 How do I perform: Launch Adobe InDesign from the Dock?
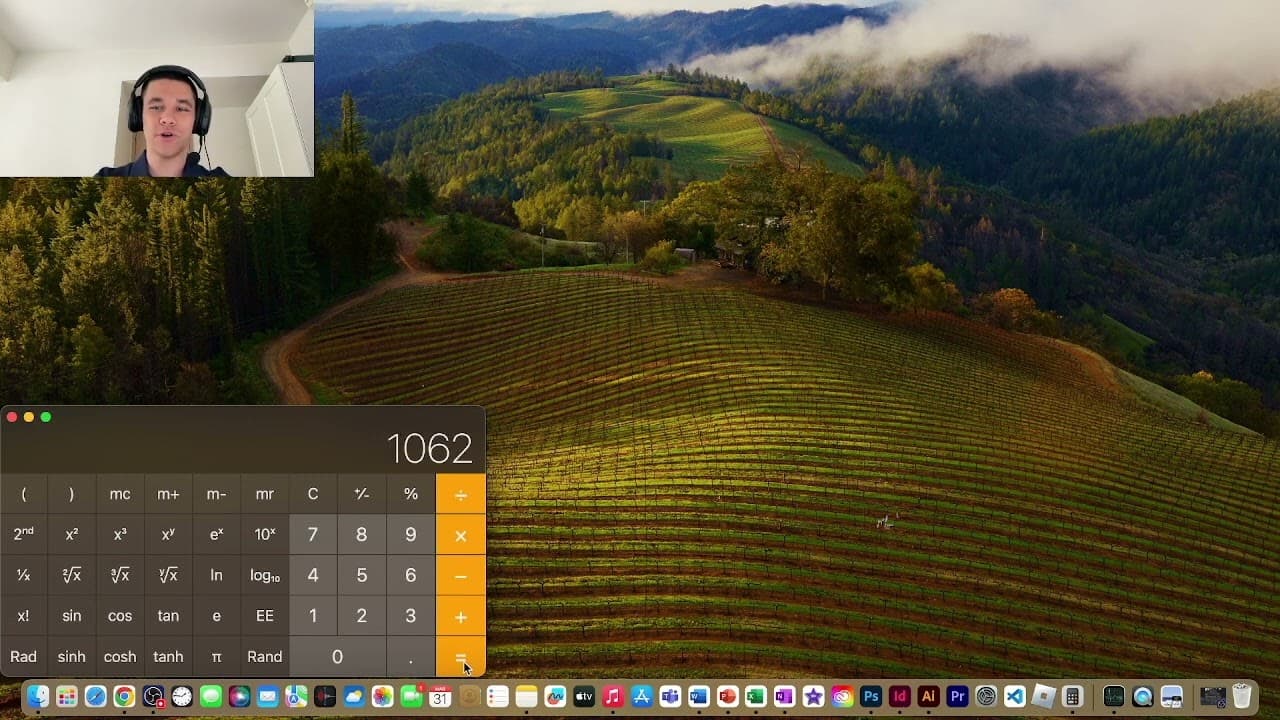[x=900, y=697]
